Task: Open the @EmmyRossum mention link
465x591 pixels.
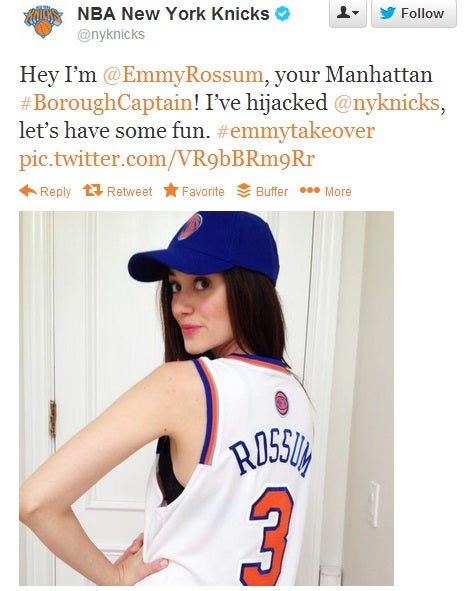Action: pos(183,74)
